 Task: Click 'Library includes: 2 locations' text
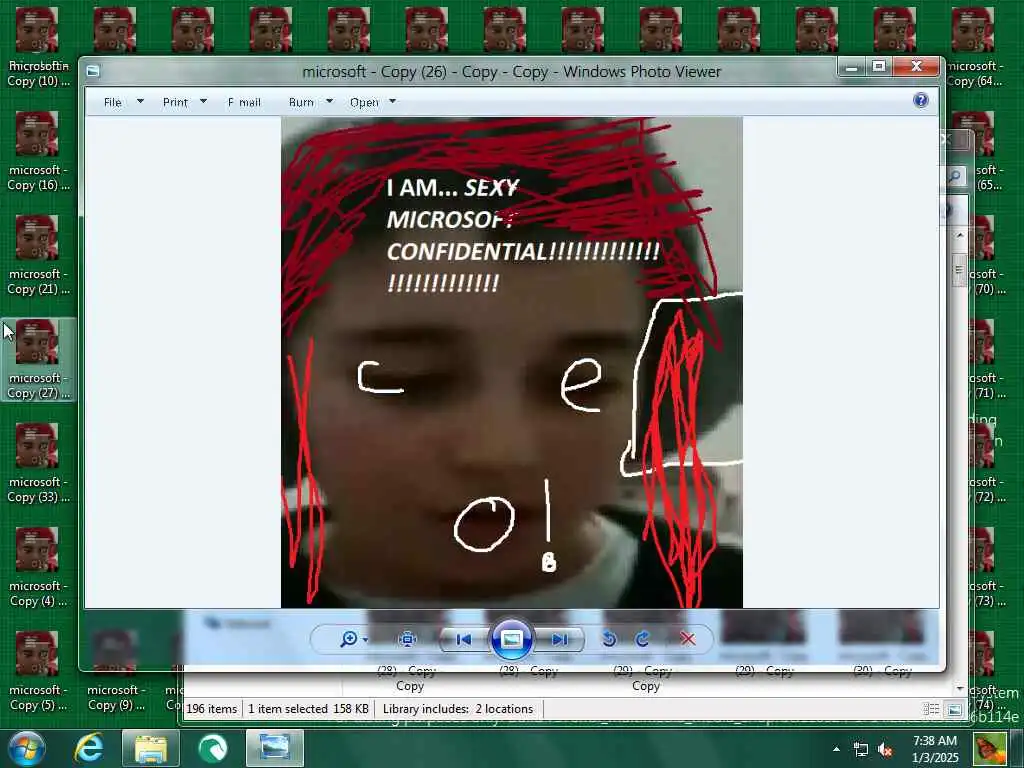point(458,709)
